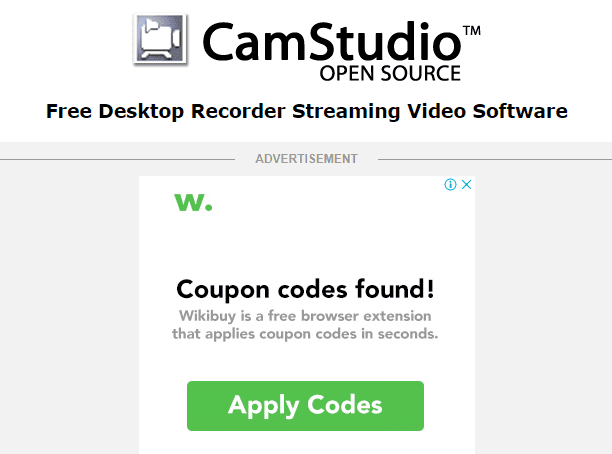Viewport: 612px width, 454px height.
Task: Click the green Wikibuy 'w.' logo
Action: coord(193,202)
